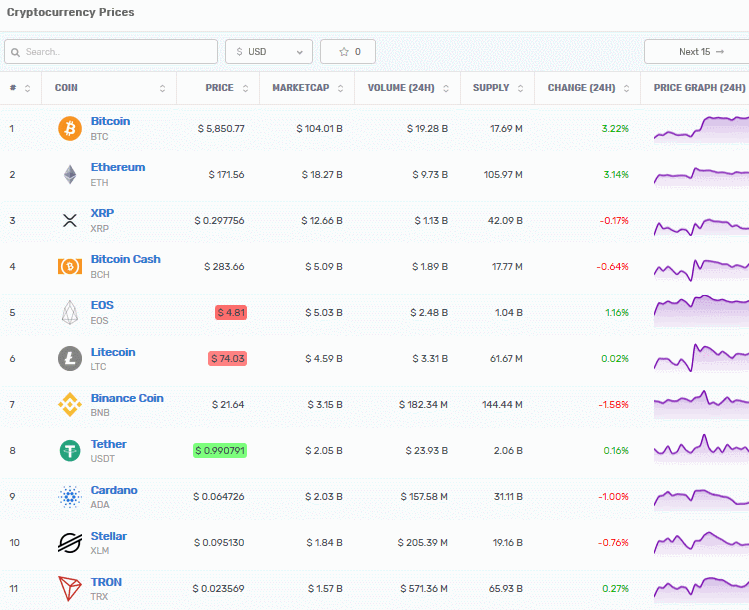The height and width of the screenshot is (610, 749).
Task: Click XRP supply 42.09 B
Action: 505,220
